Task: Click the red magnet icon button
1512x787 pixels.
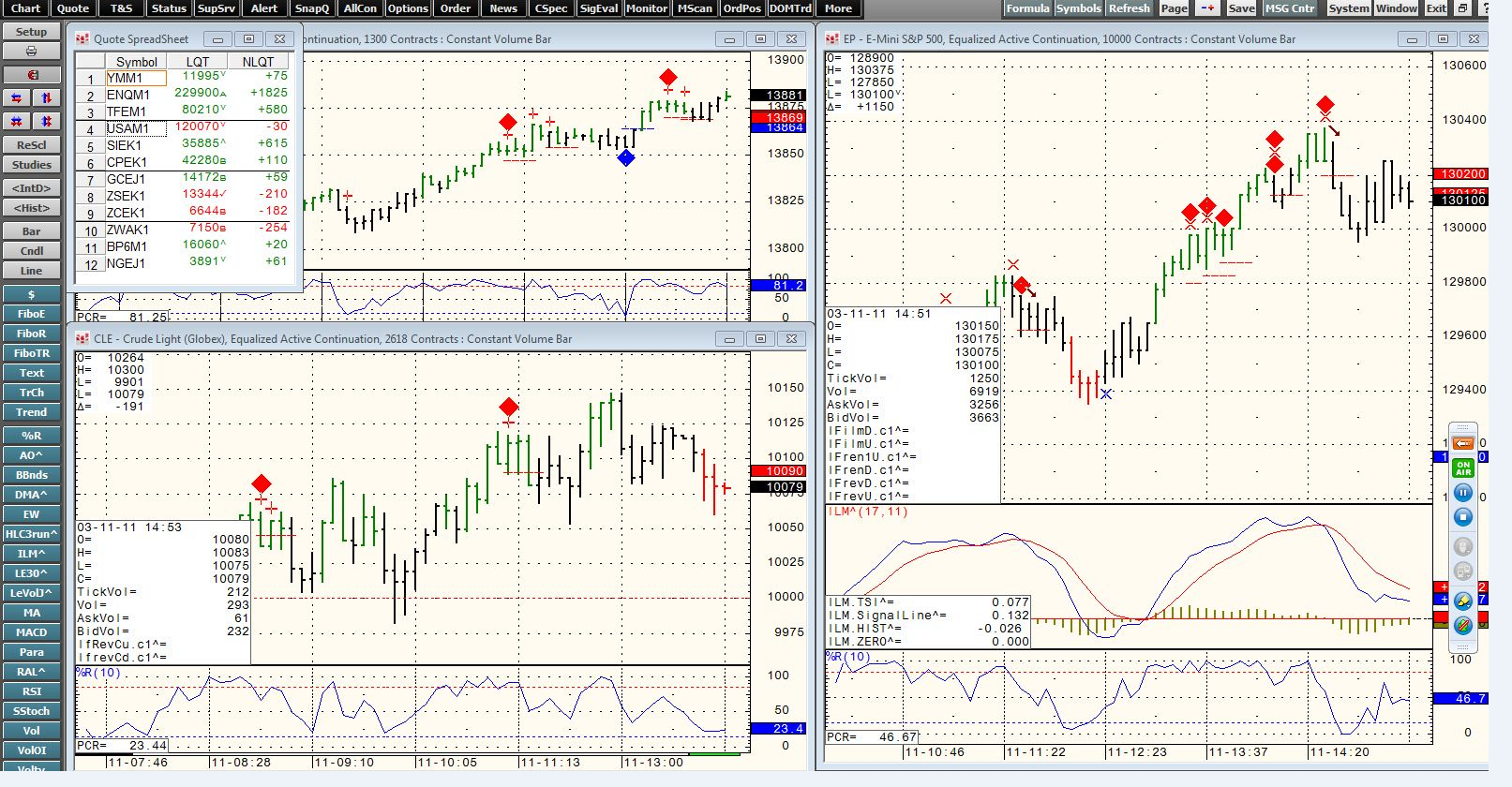Action: [x=31, y=75]
